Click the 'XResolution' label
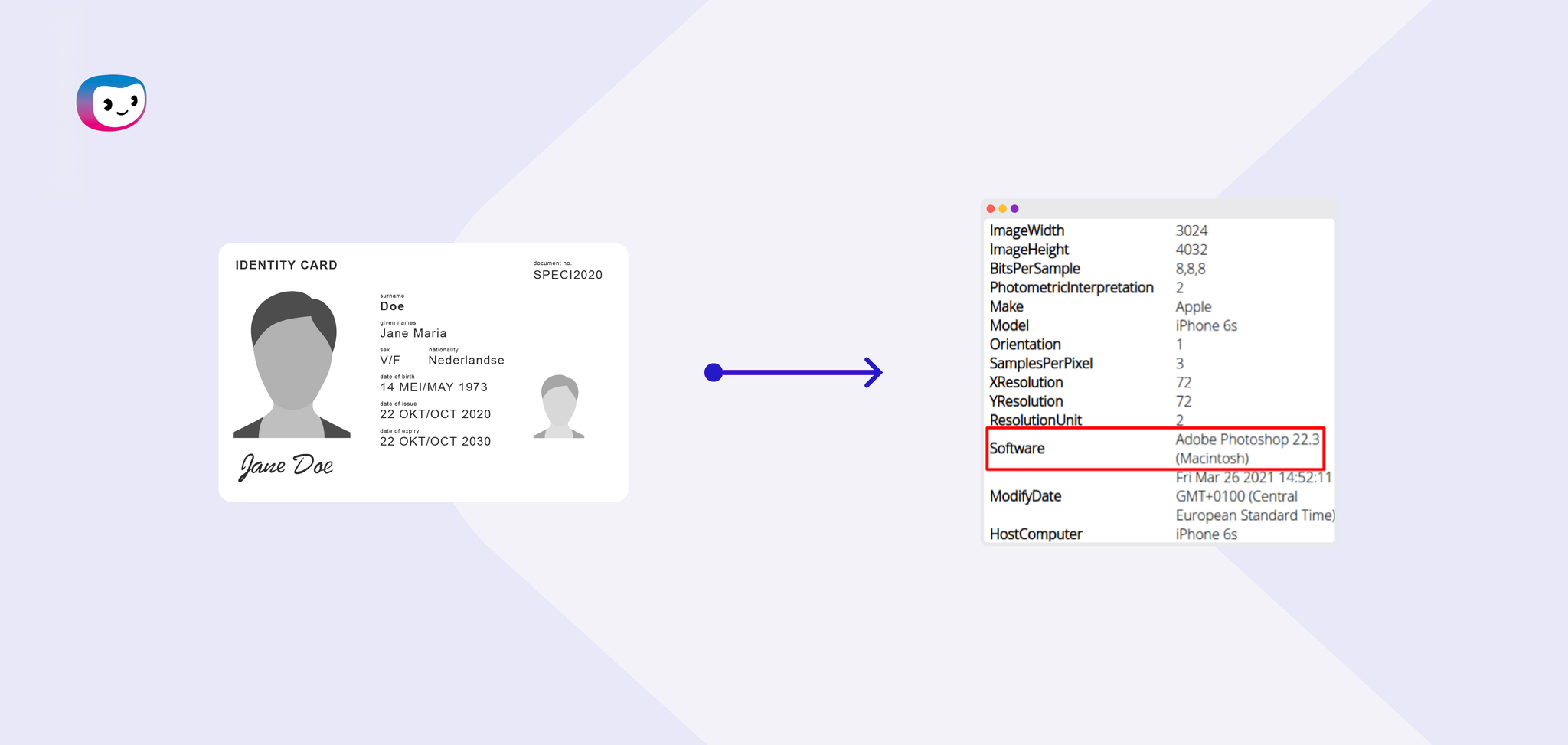The image size is (1568, 745). coord(1026,382)
